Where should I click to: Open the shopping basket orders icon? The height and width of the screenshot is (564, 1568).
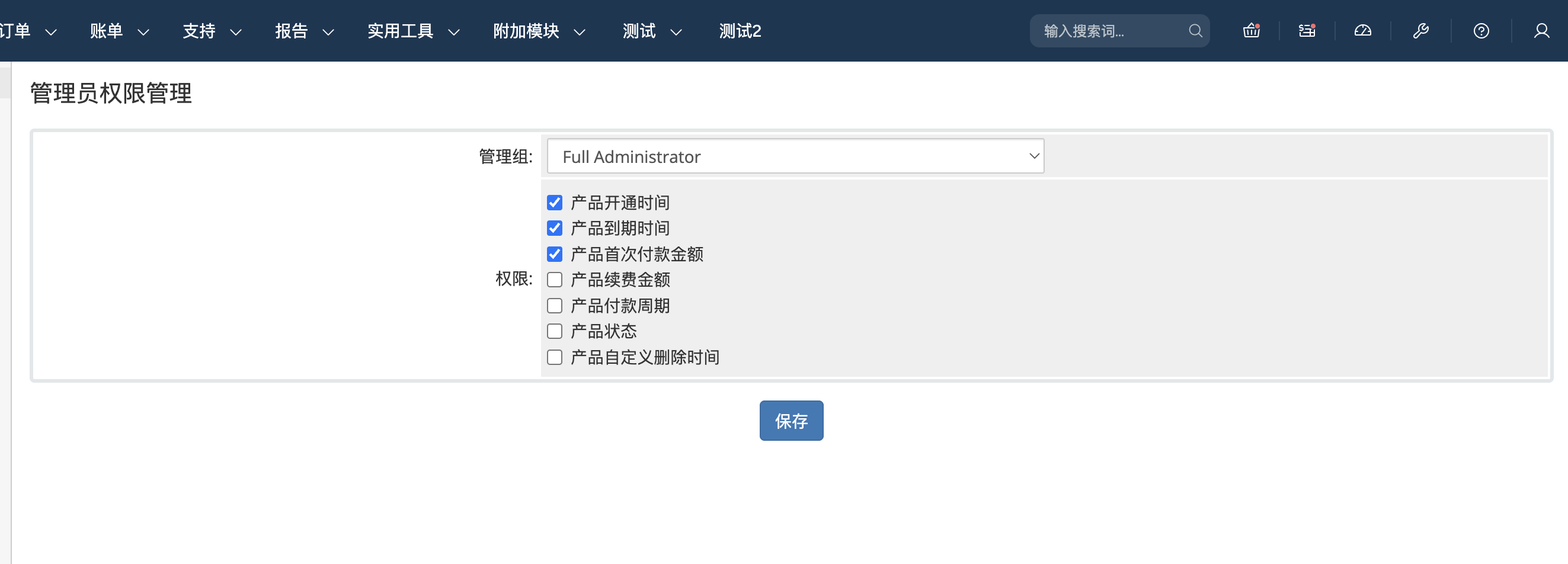click(1251, 30)
